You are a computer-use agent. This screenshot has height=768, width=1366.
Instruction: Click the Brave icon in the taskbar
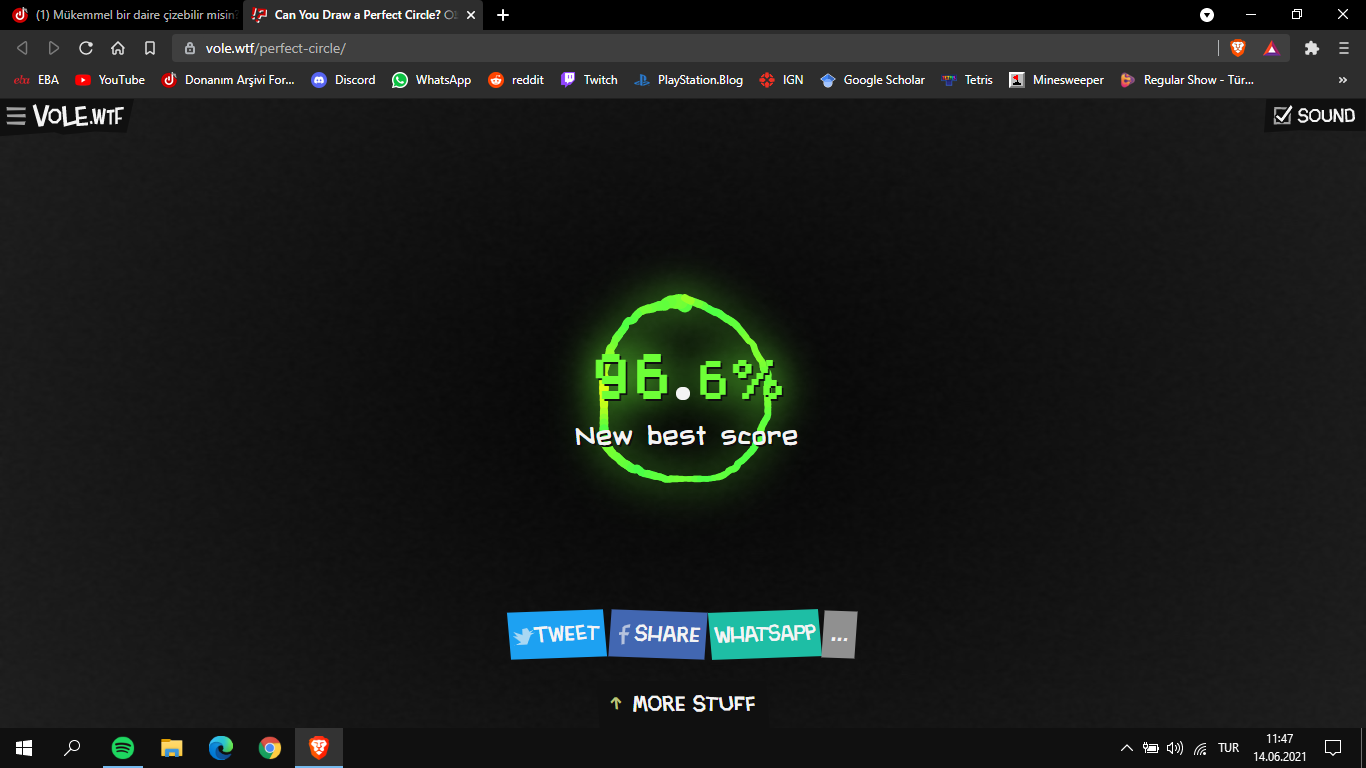pos(319,748)
